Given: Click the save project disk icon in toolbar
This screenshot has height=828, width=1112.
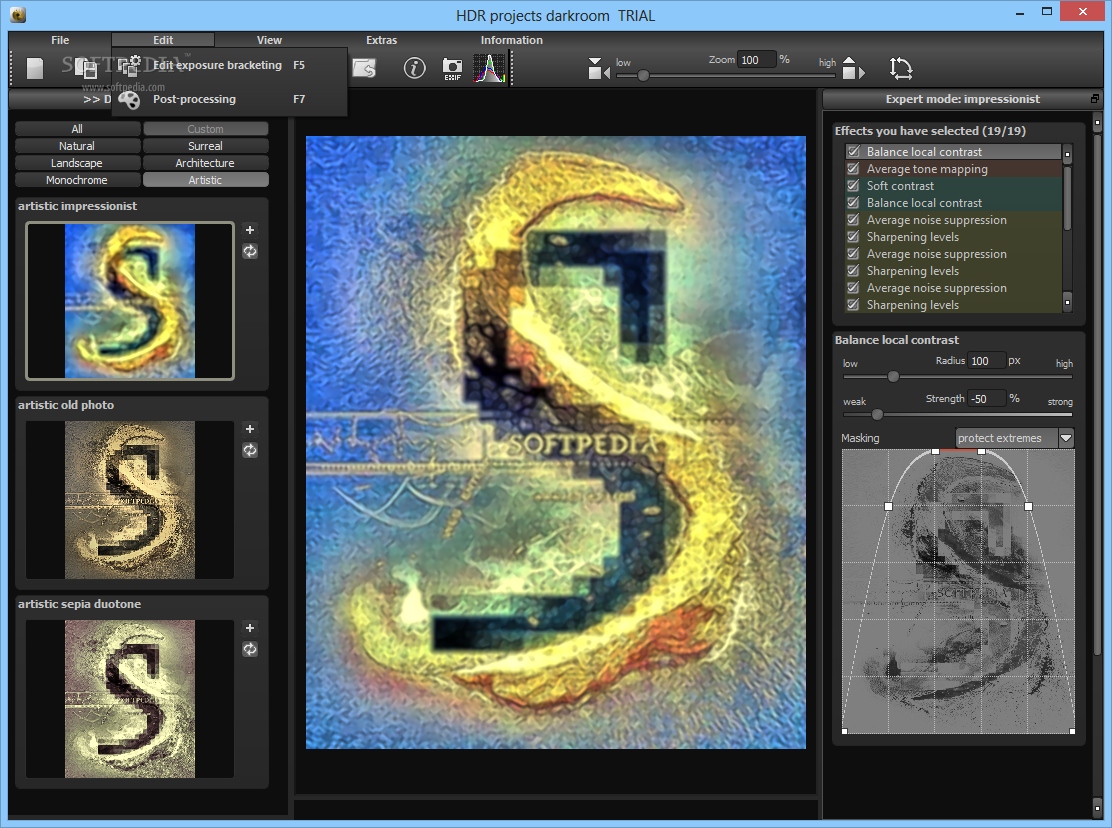Looking at the screenshot, I should click(86, 68).
